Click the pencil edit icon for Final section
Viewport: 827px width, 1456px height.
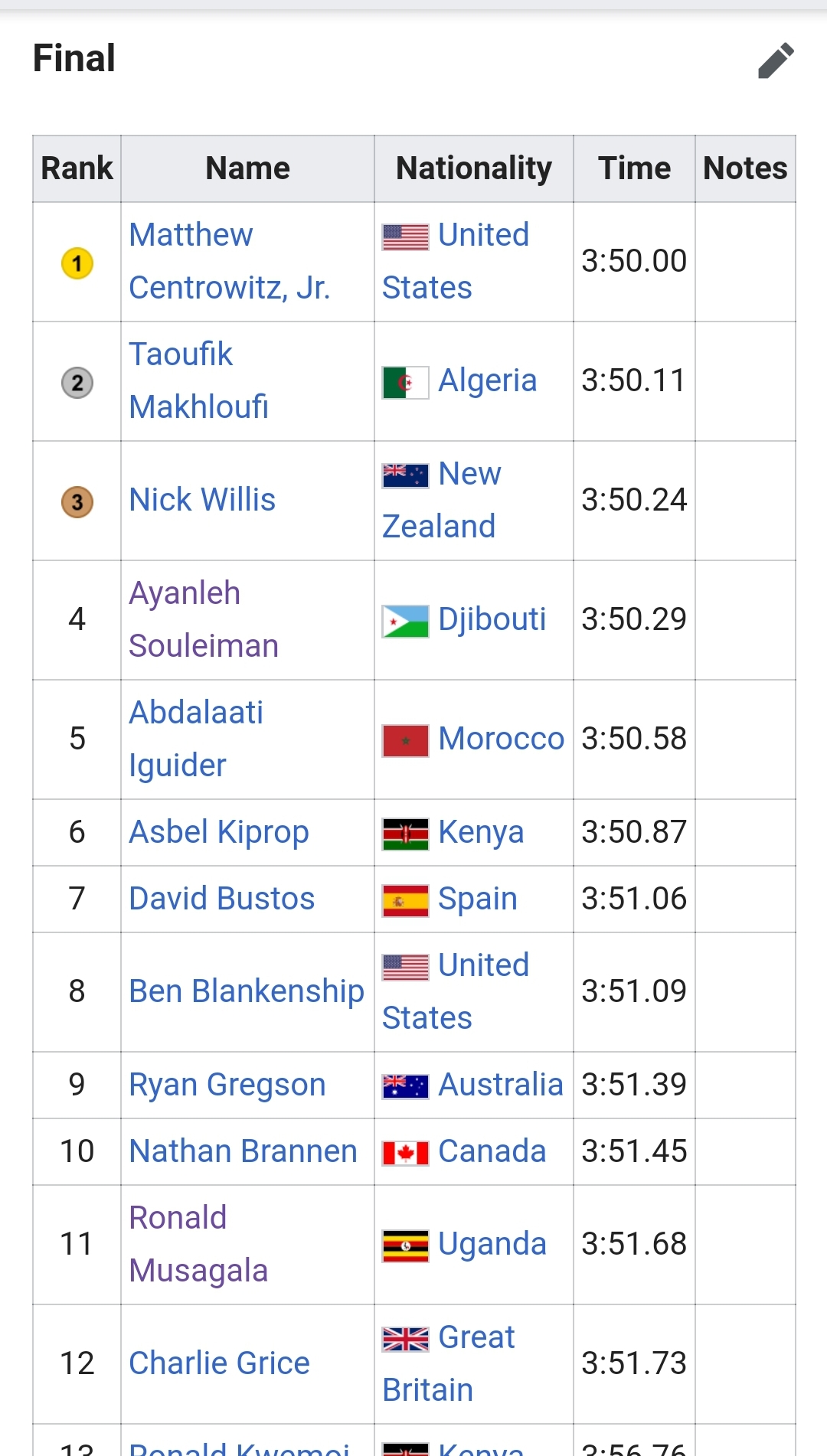click(x=776, y=60)
